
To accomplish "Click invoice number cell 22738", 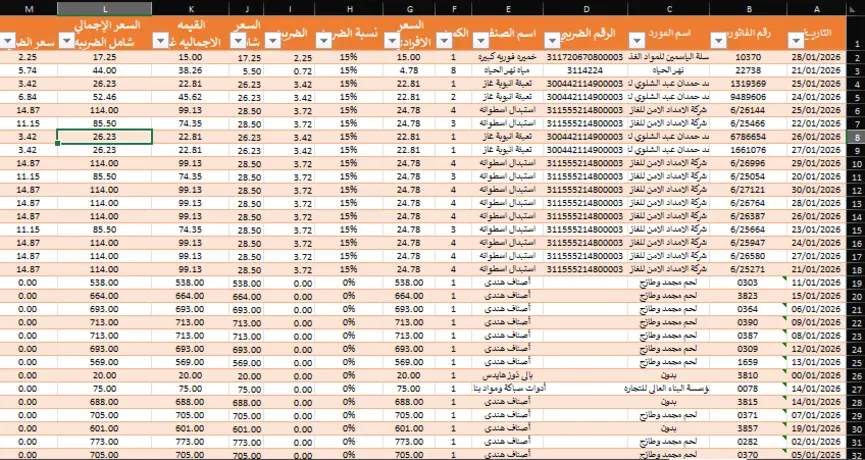I will (x=748, y=71).
